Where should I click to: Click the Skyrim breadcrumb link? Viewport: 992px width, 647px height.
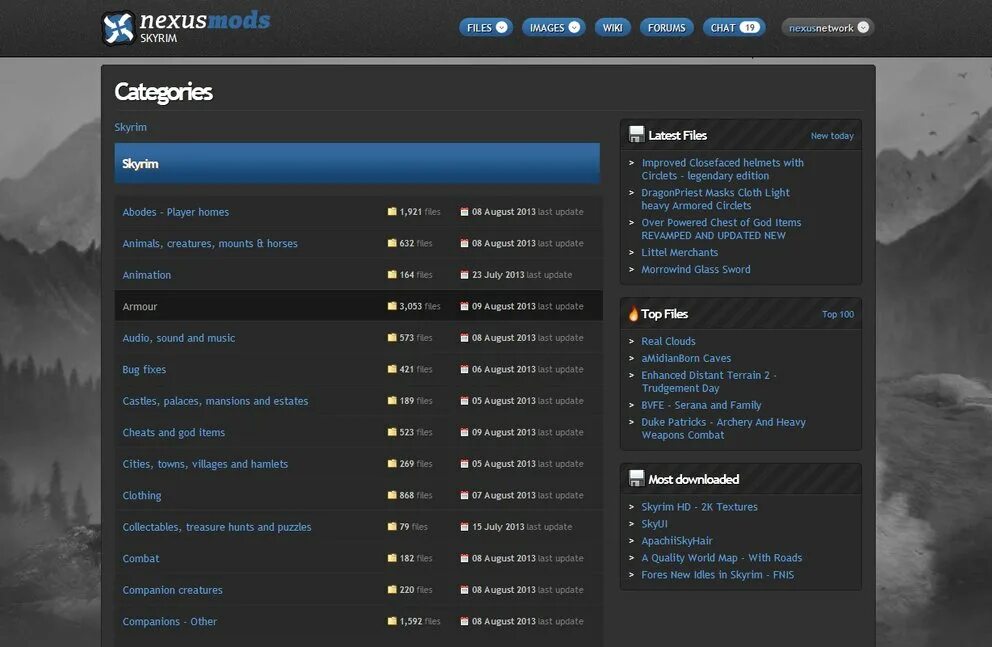130,127
